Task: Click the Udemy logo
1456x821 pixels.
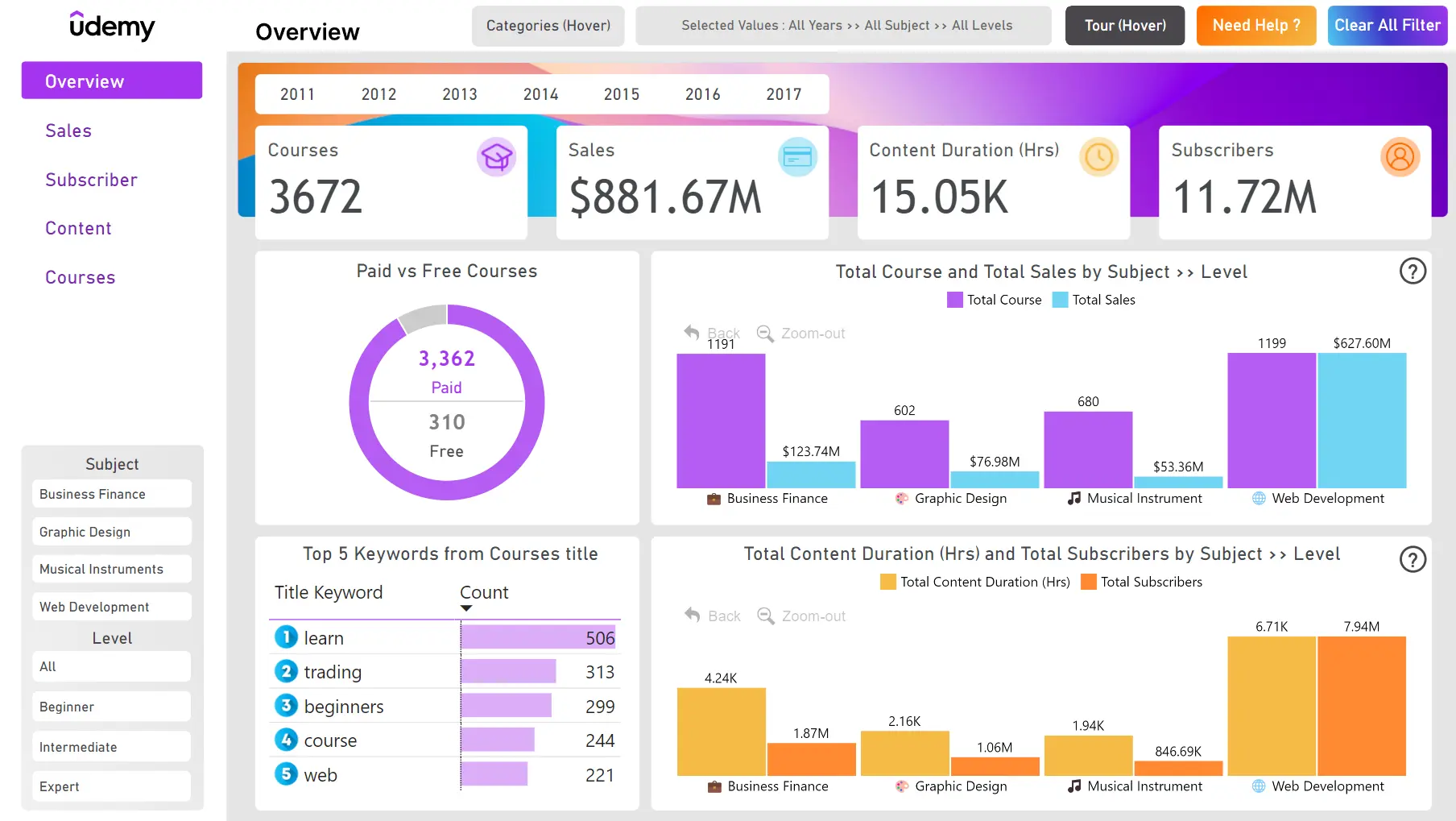Action: [x=112, y=27]
